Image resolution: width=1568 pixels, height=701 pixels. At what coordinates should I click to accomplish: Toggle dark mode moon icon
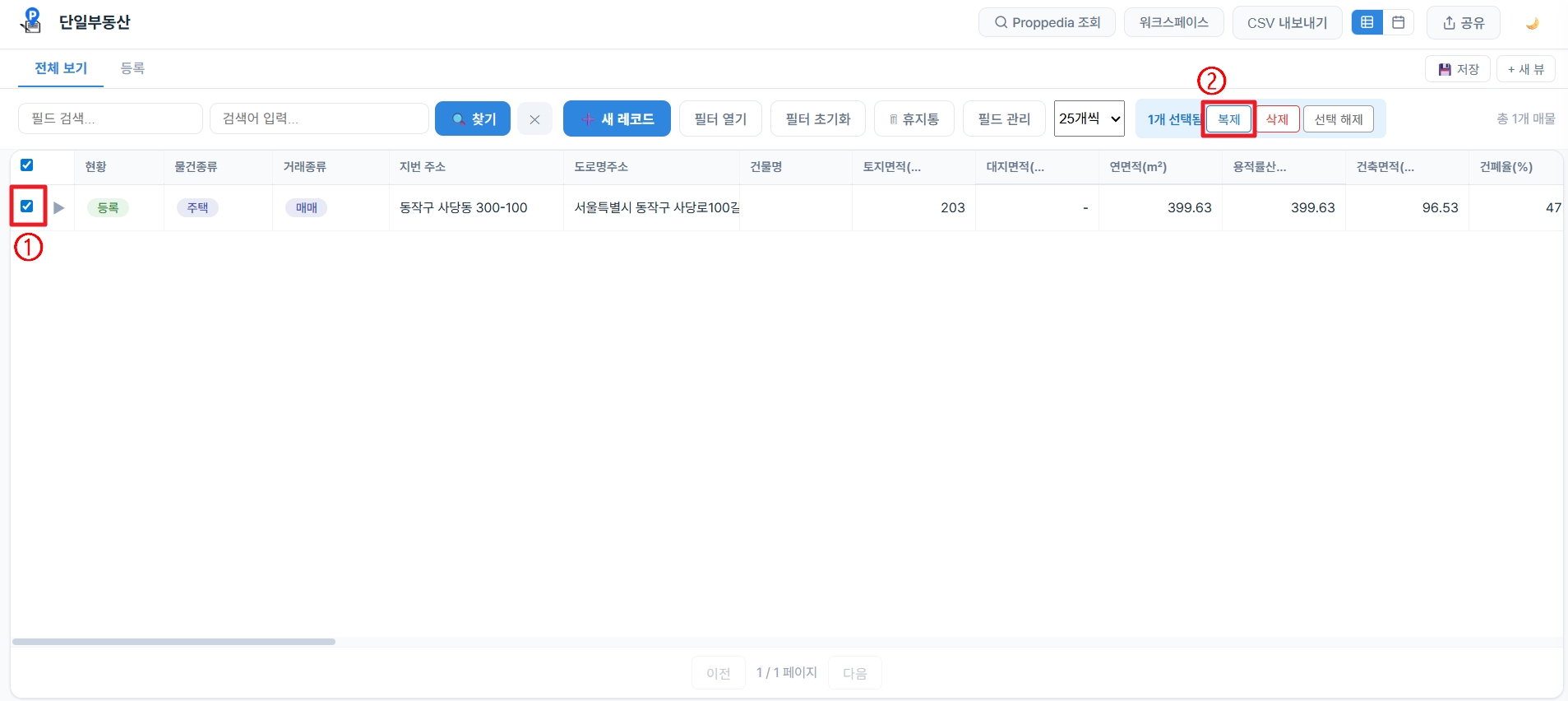pyautogui.click(x=1532, y=23)
